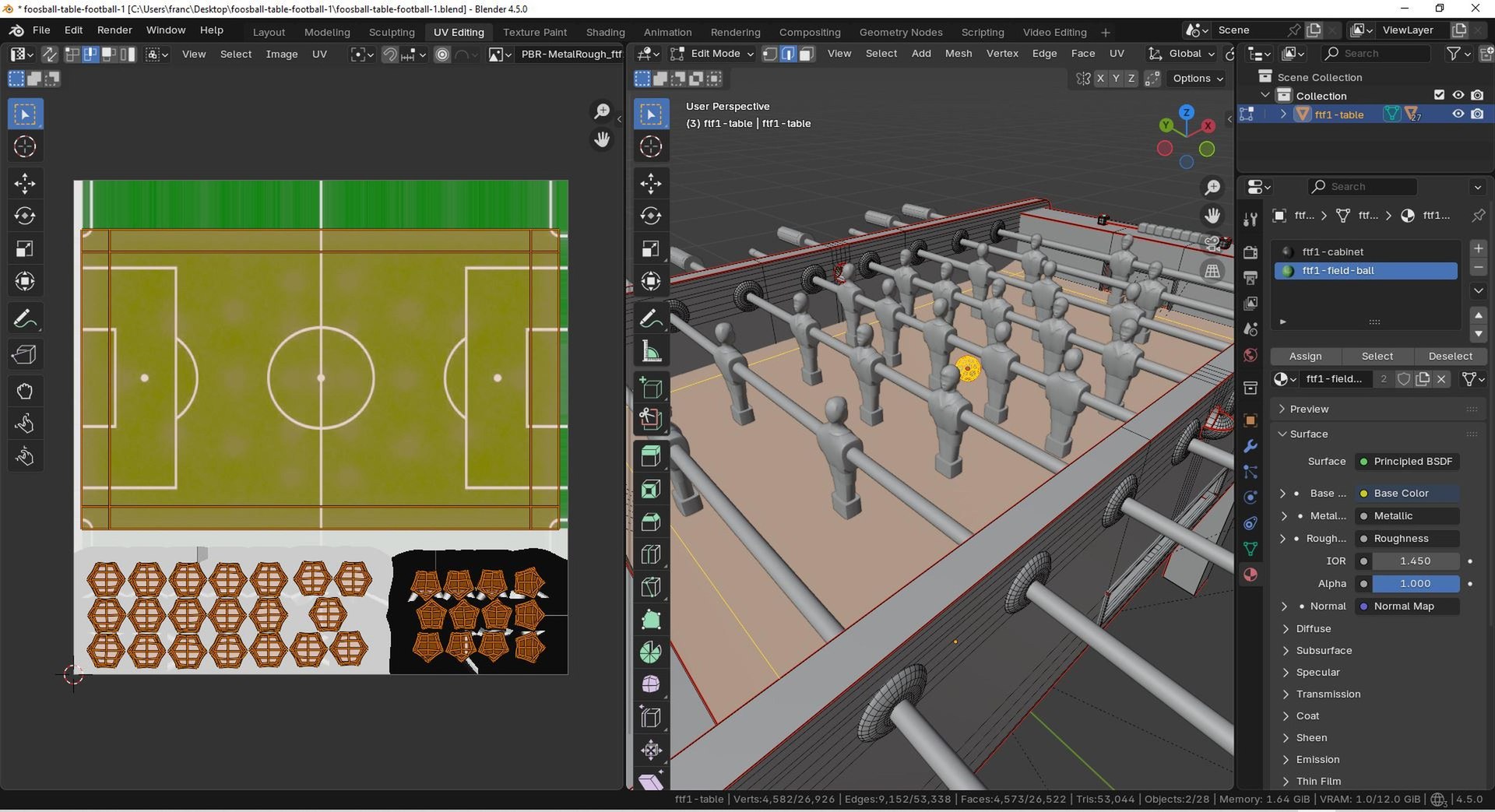This screenshot has width=1495, height=812.
Task: Click the pan hand icon in 3D viewport
Action: pos(1212,216)
